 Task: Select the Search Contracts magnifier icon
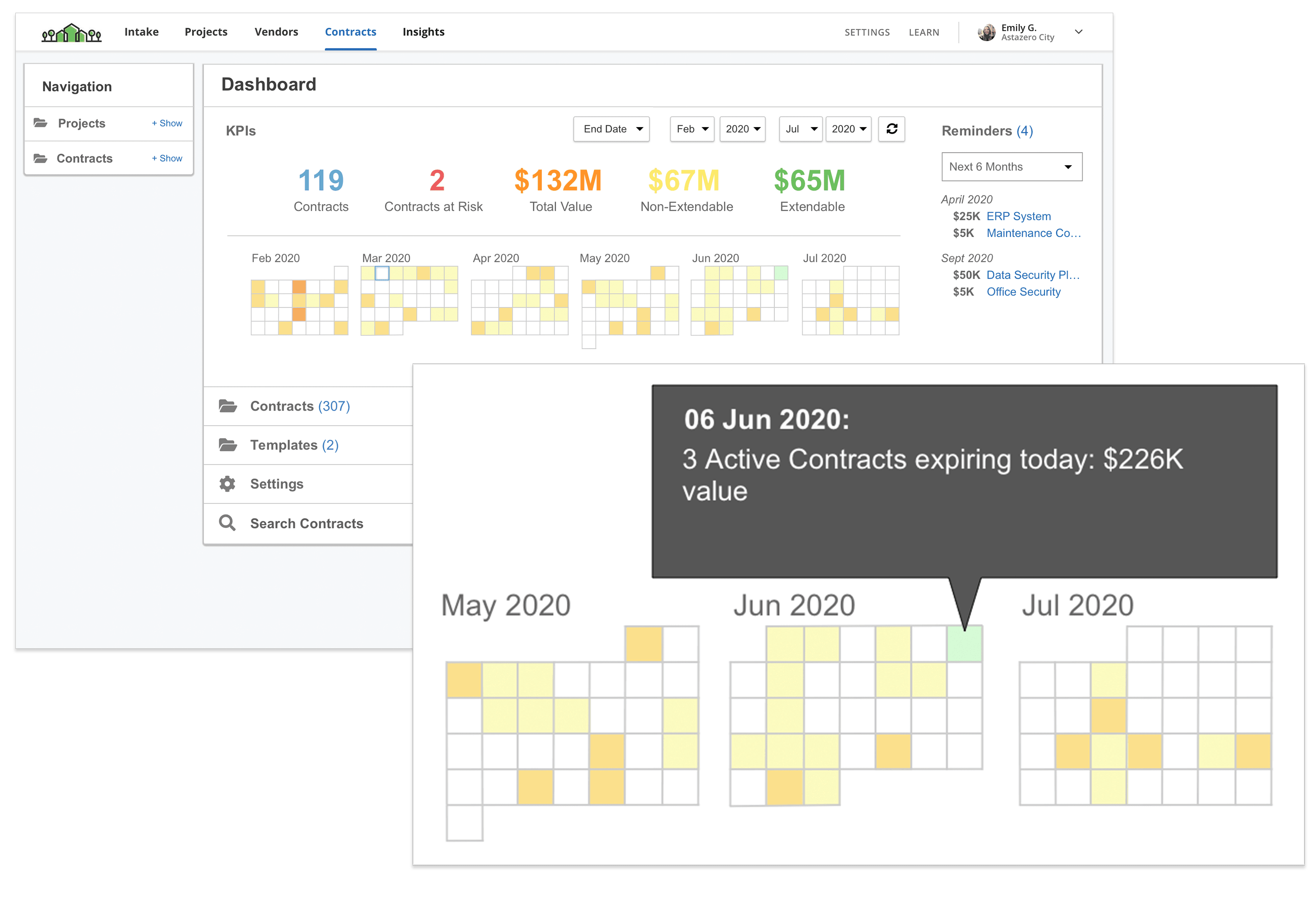227,522
